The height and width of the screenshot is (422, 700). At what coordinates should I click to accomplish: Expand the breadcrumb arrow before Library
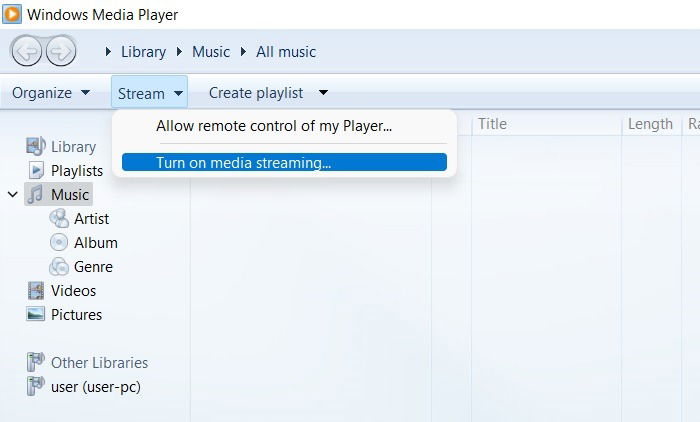click(x=108, y=51)
